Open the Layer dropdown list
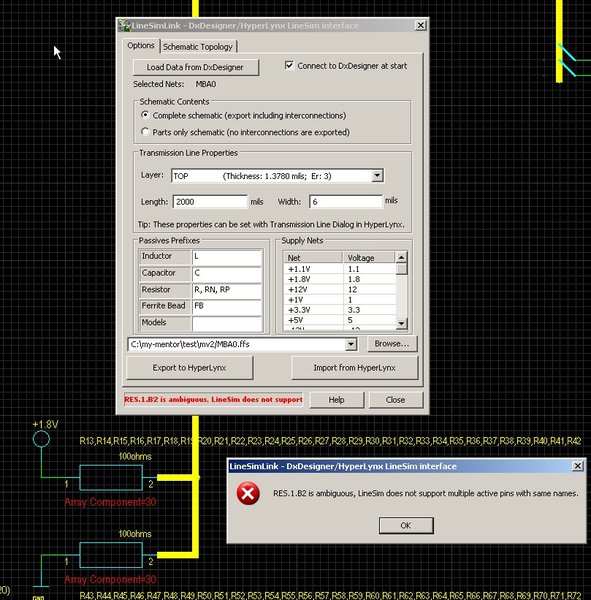This screenshot has width=591, height=600. click(x=377, y=176)
